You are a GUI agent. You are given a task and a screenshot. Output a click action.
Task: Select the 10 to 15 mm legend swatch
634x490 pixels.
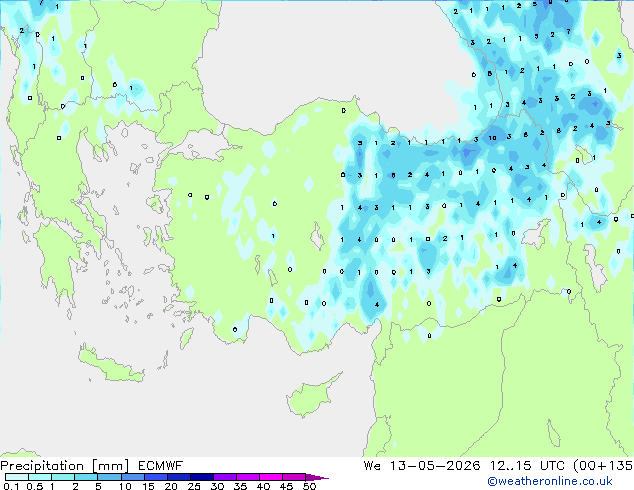(133, 477)
